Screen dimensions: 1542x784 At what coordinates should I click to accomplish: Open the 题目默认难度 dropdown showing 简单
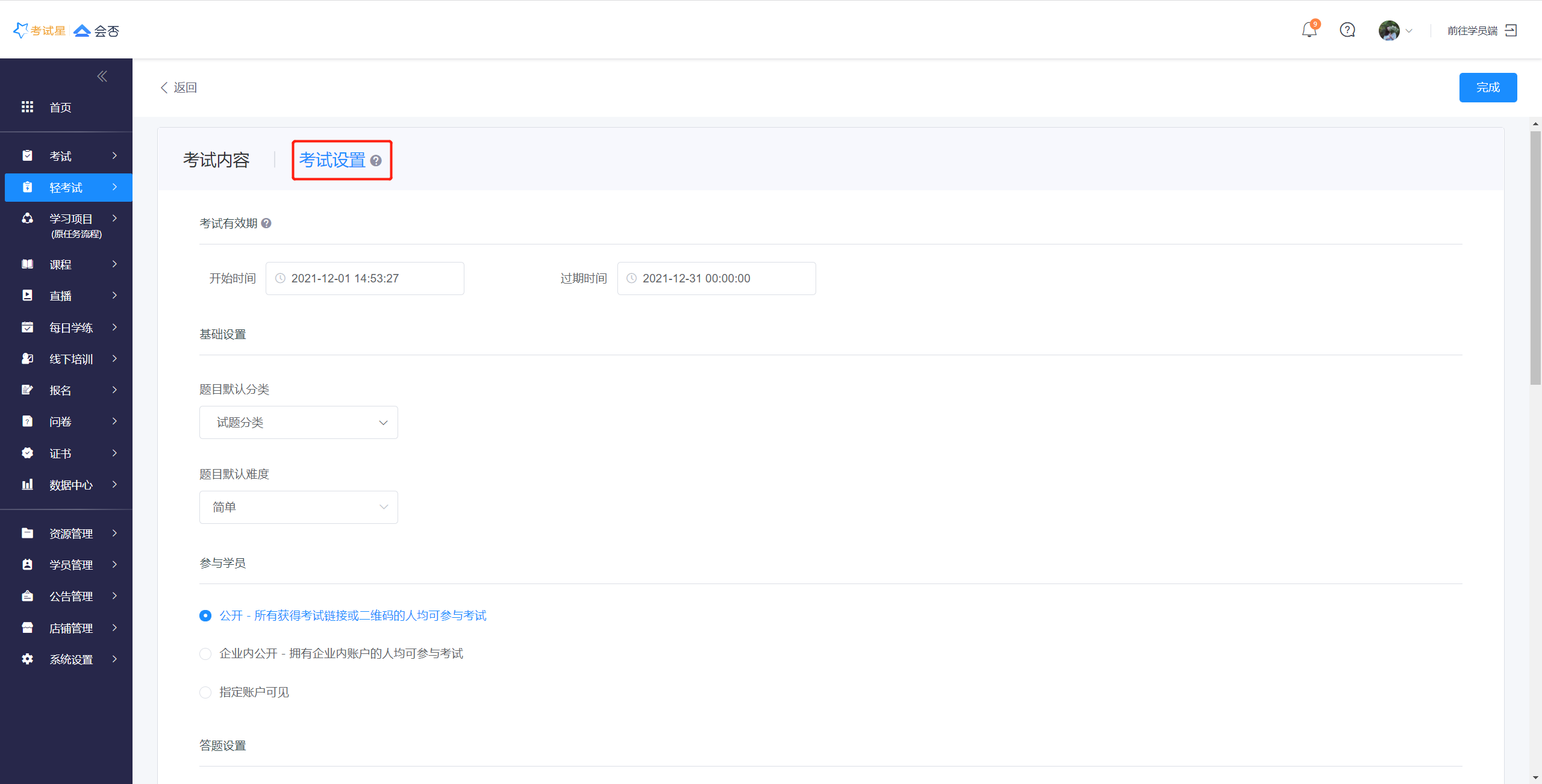298,508
